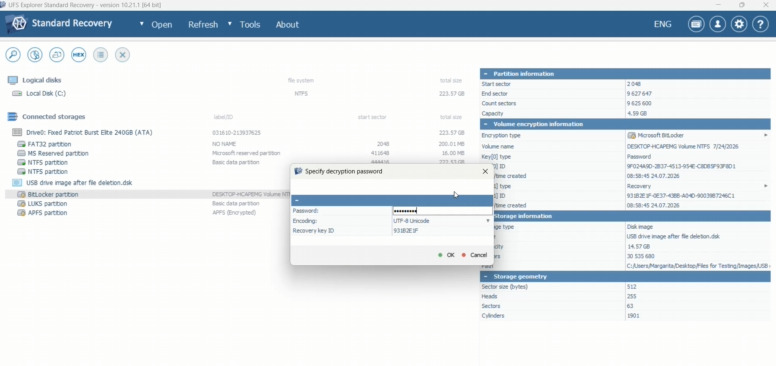Screen dimensions: 776x366
Task: Click the Recovery key ID value 931B2E1F
Action: click(x=406, y=230)
